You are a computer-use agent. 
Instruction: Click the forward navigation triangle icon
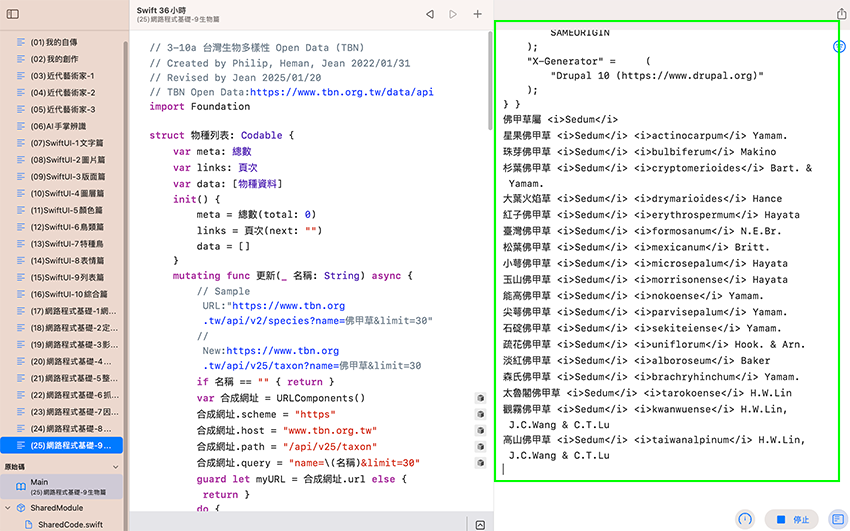click(x=453, y=14)
